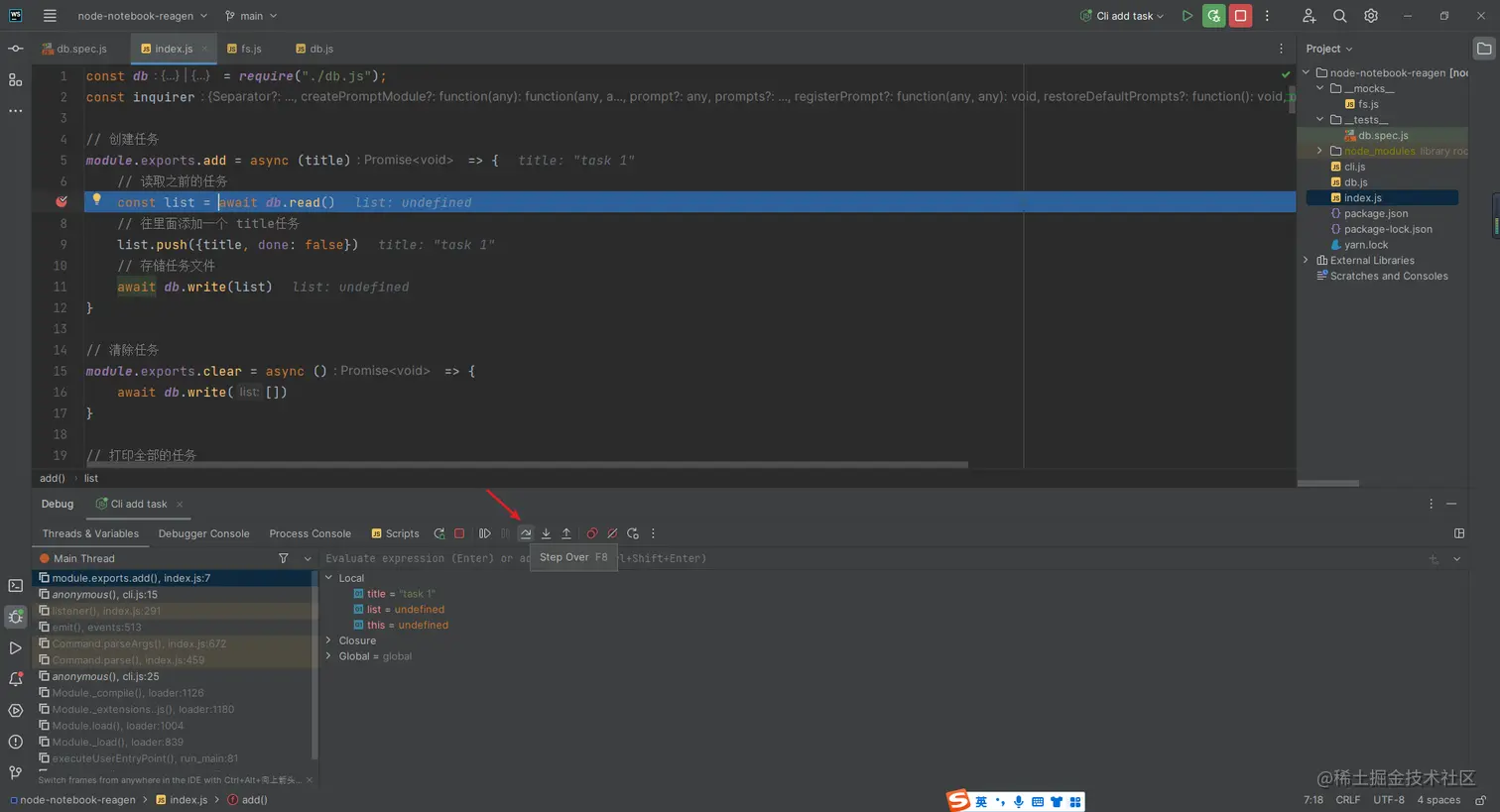
Task: Click the pause program icon
Action: 506,533
